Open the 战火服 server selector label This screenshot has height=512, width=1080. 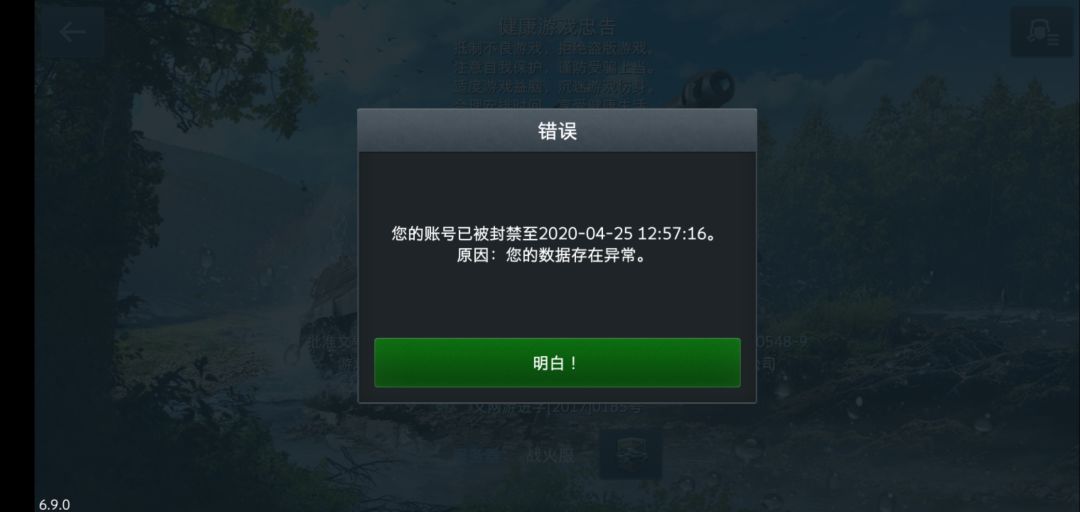point(550,455)
